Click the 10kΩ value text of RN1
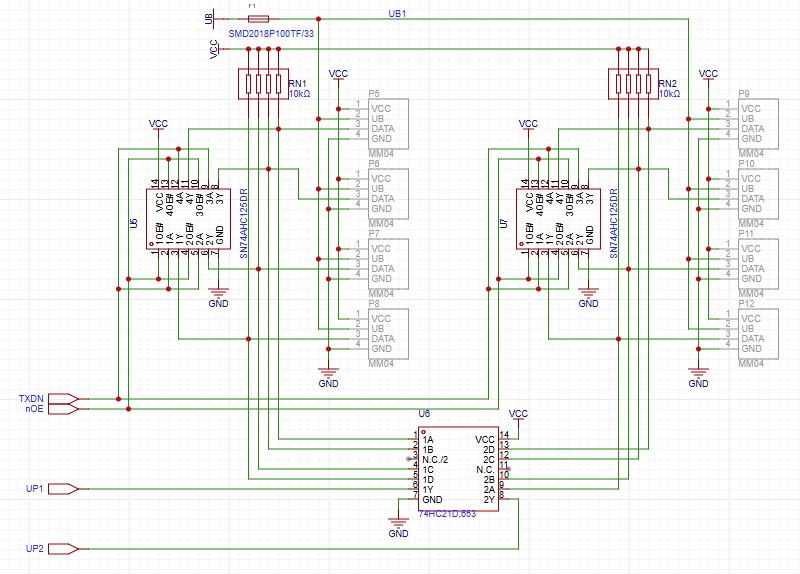The height and width of the screenshot is (574, 800). click(299, 94)
